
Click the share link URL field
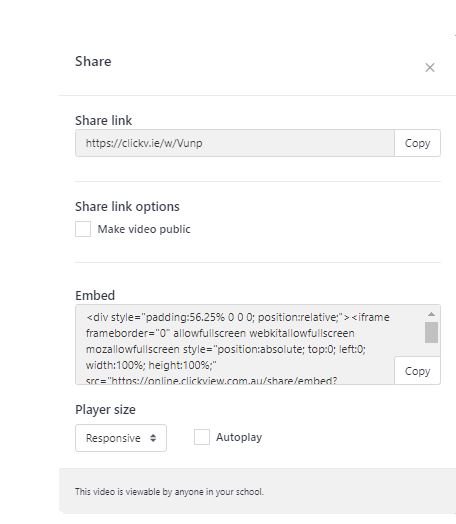(235, 143)
